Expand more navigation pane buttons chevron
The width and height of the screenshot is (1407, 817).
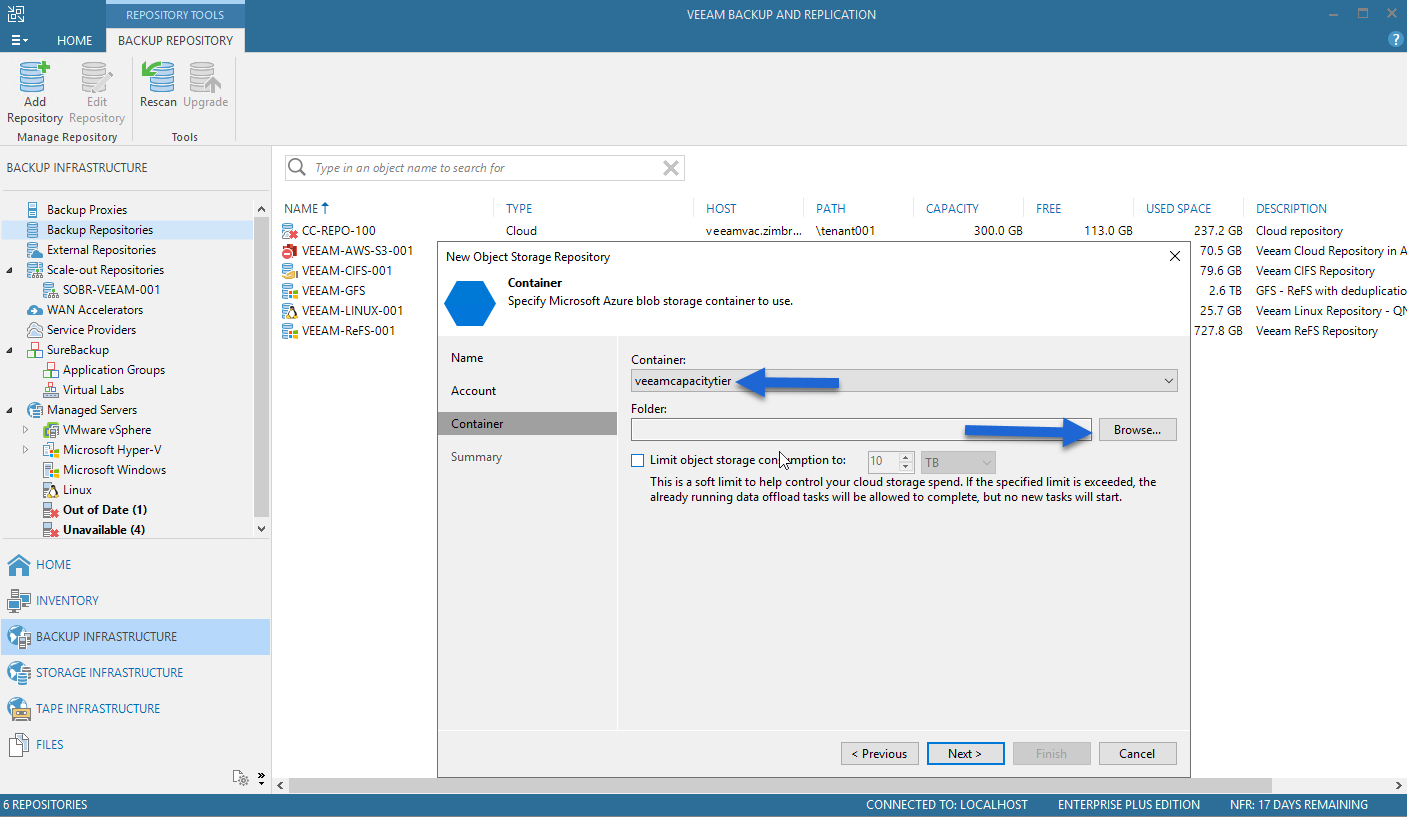pyautogui.click(x=261, y=777)
